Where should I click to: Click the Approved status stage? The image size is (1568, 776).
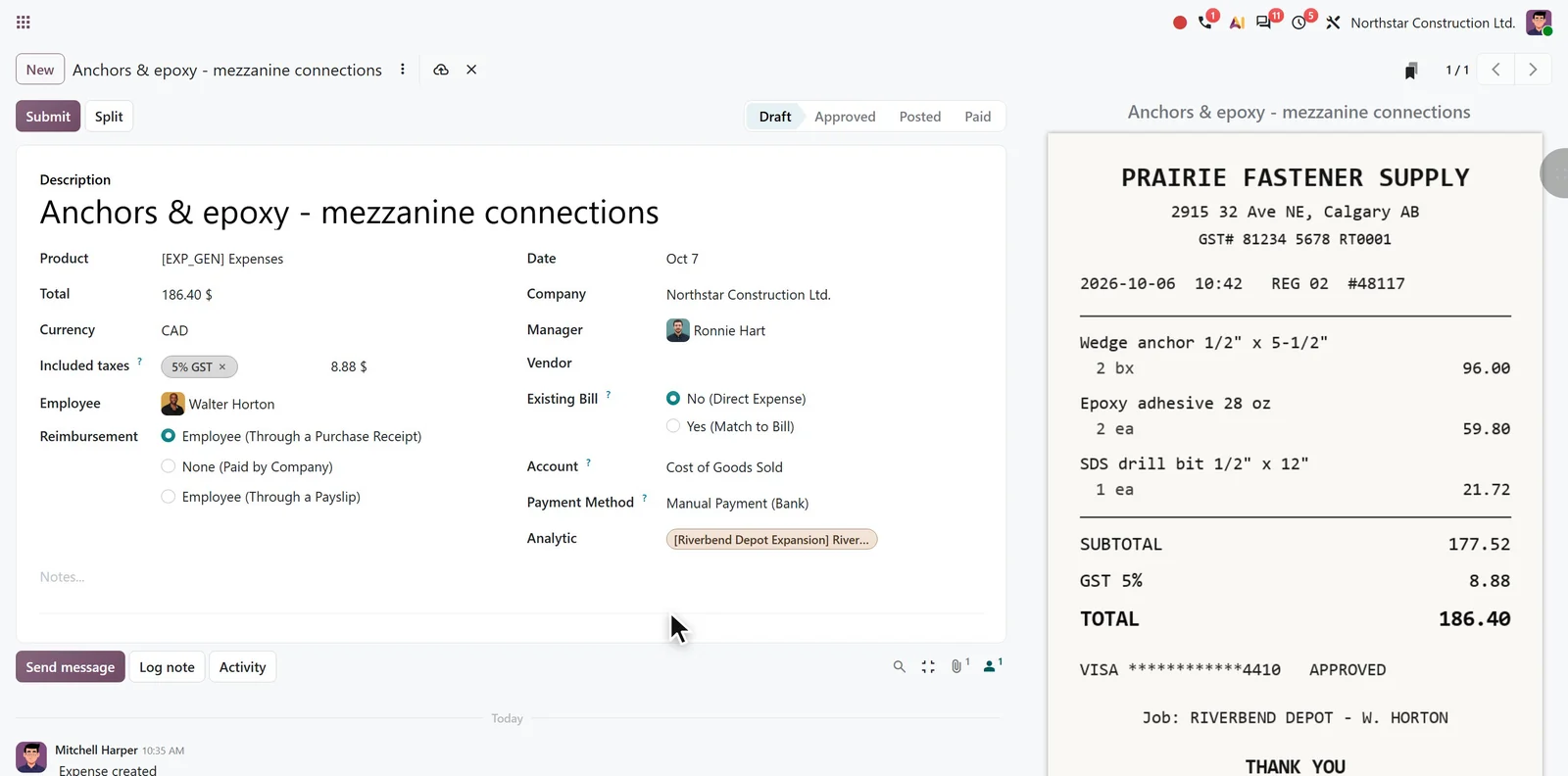pyautogui.click(x=845, y=117)
